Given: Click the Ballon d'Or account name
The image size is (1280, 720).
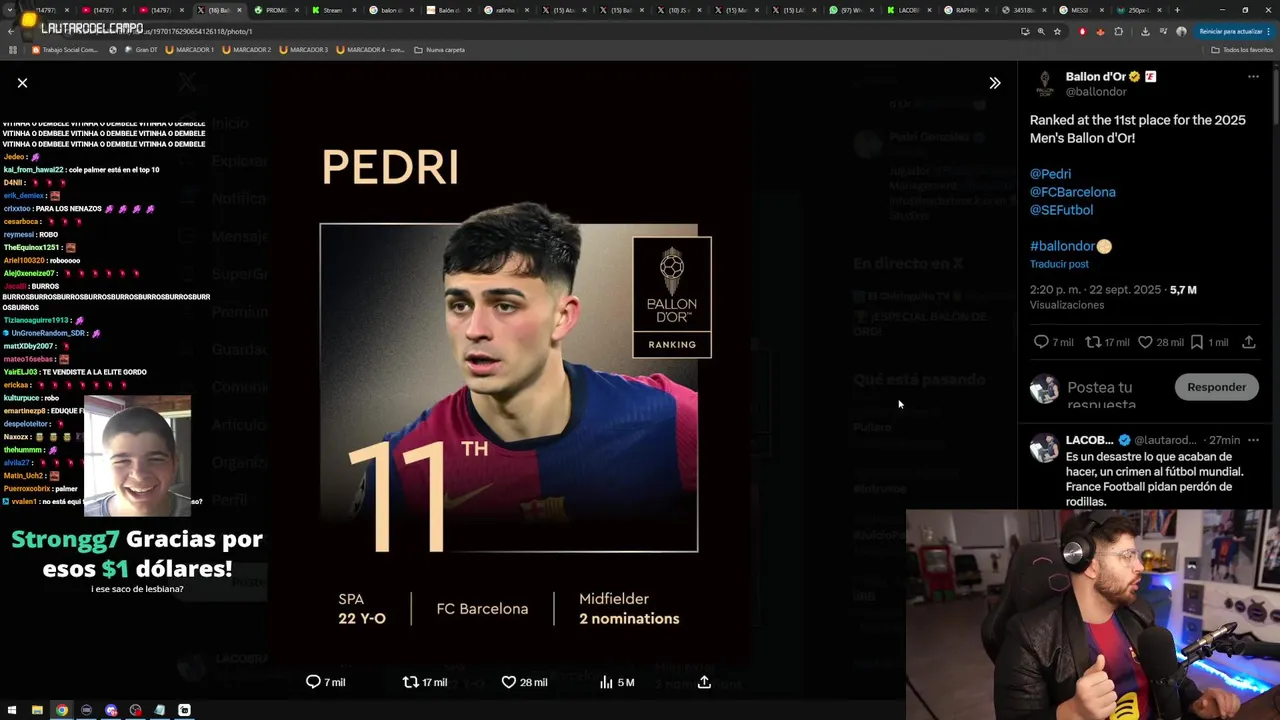Looking at the screenshot, I should 1096,77.
